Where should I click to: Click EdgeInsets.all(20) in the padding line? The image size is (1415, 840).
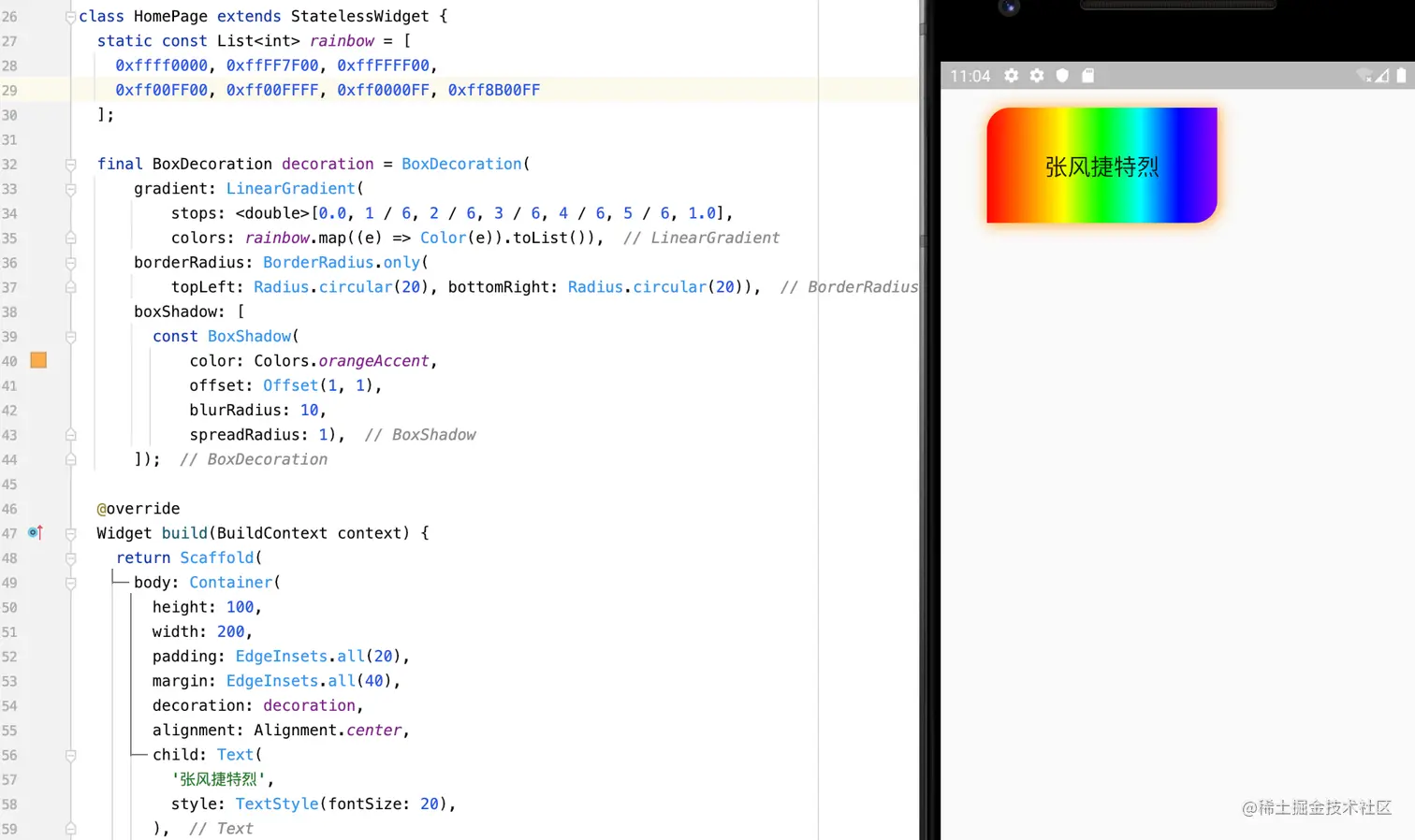[318, 656]
